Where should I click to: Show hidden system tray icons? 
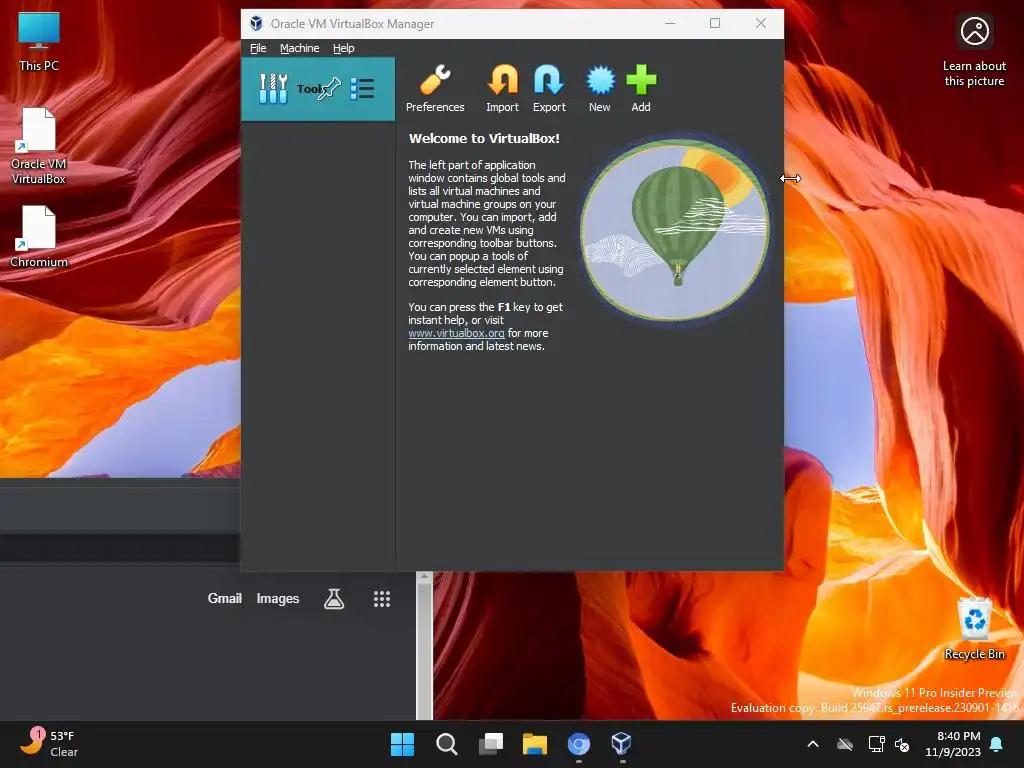click(x=813, y=744)
